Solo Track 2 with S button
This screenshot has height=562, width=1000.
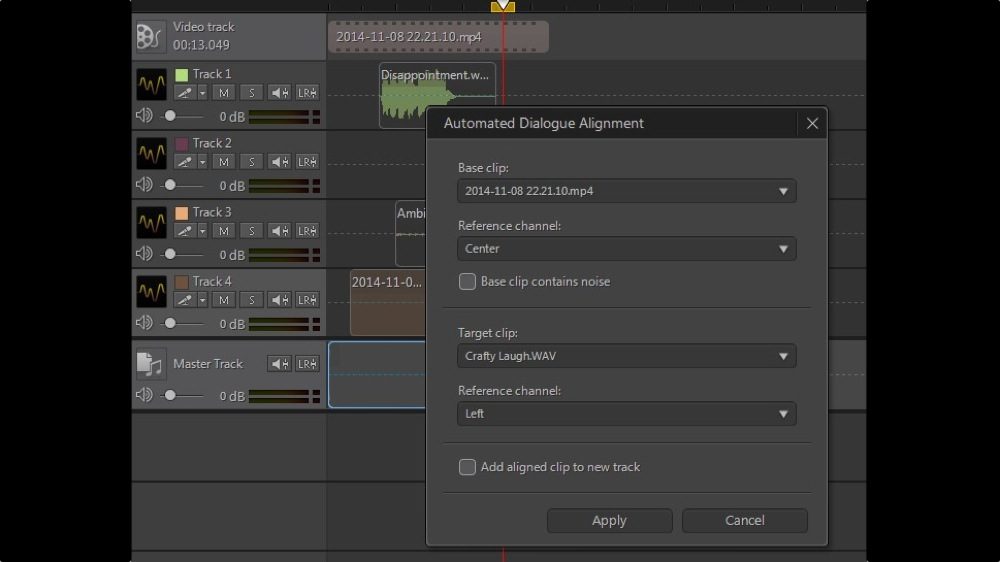click(251, 162)
